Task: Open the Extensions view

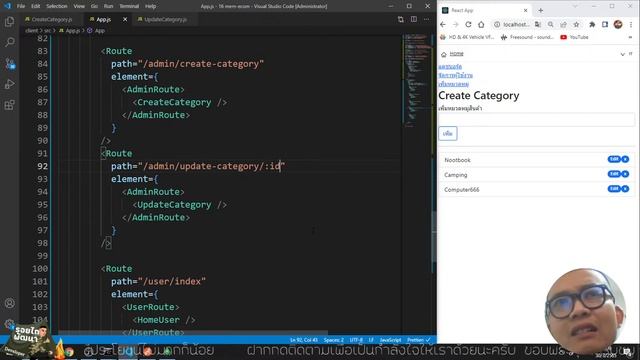Action: [x=9, y=105]
